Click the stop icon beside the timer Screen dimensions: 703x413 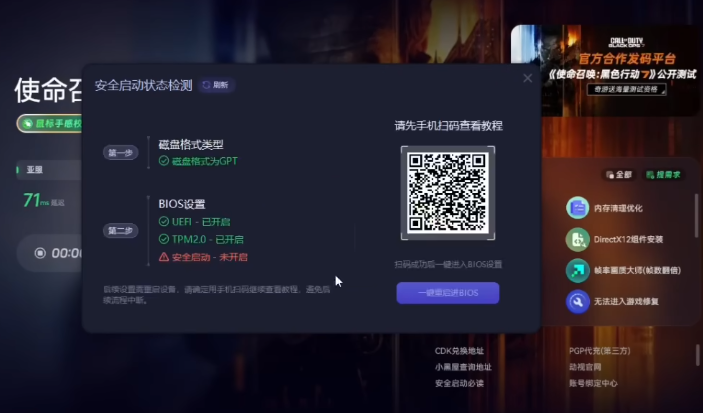[38, 253]
